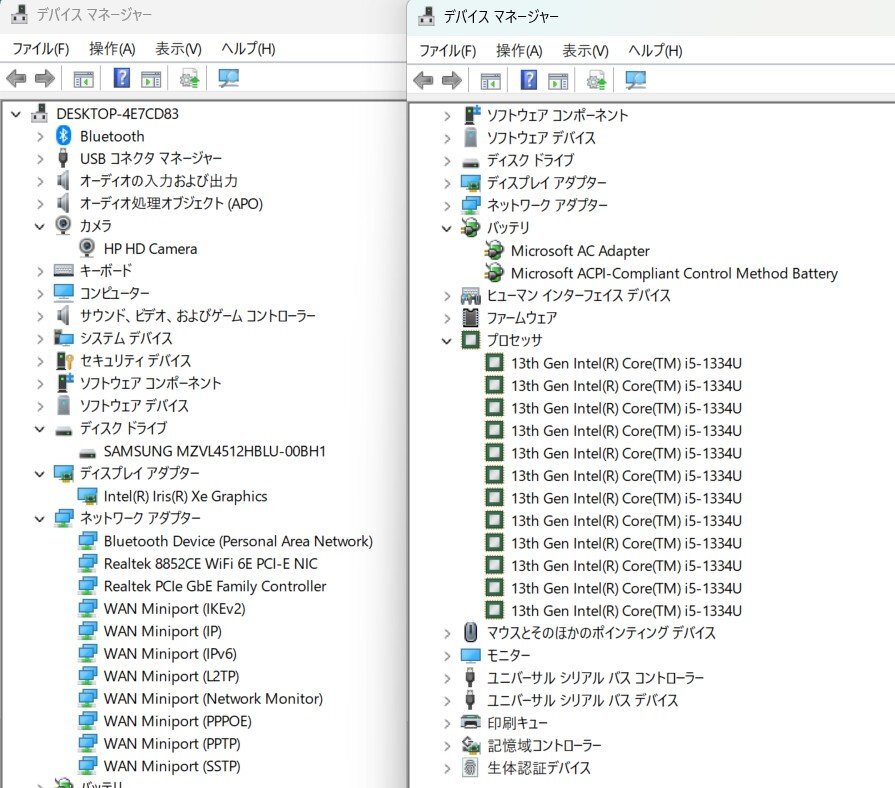Collapse the ディスク ドライブ category in the left window
The height and width of the screenshot is (788, 895).
tap(40, 429)
